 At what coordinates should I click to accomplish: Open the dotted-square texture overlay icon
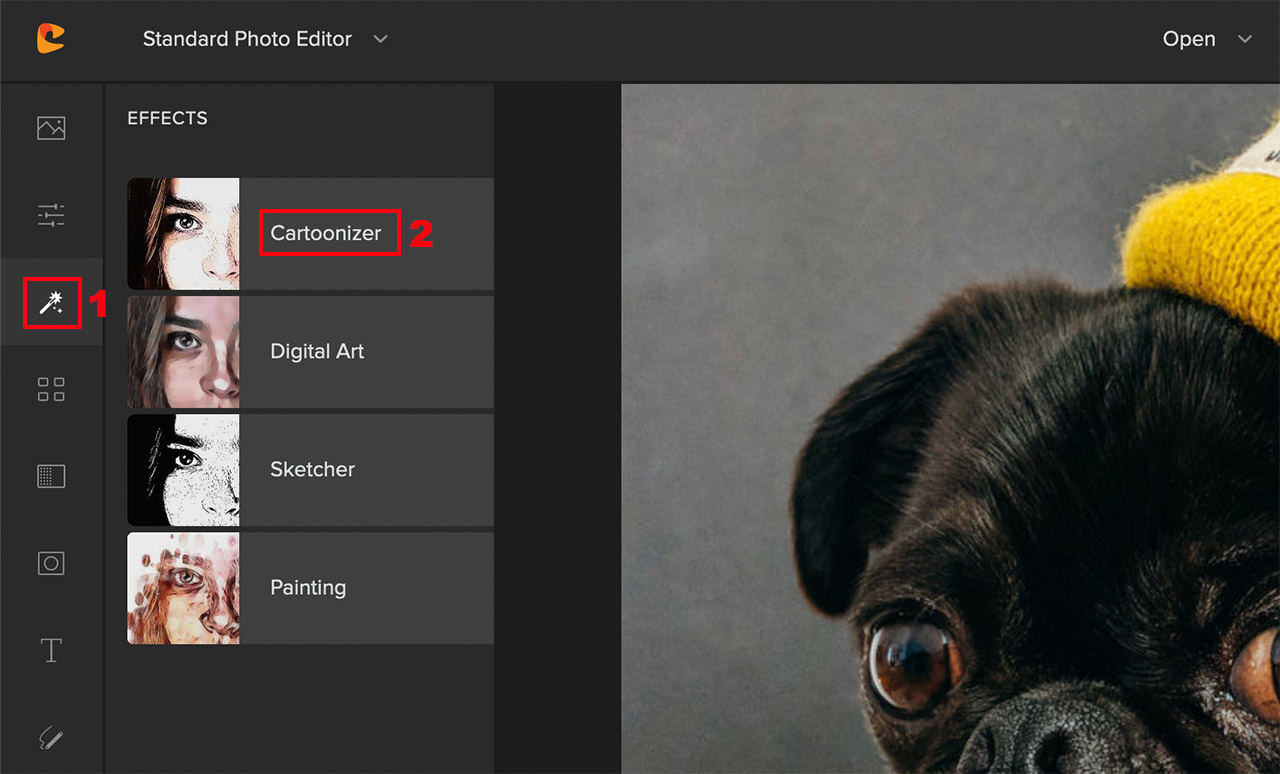51,476
